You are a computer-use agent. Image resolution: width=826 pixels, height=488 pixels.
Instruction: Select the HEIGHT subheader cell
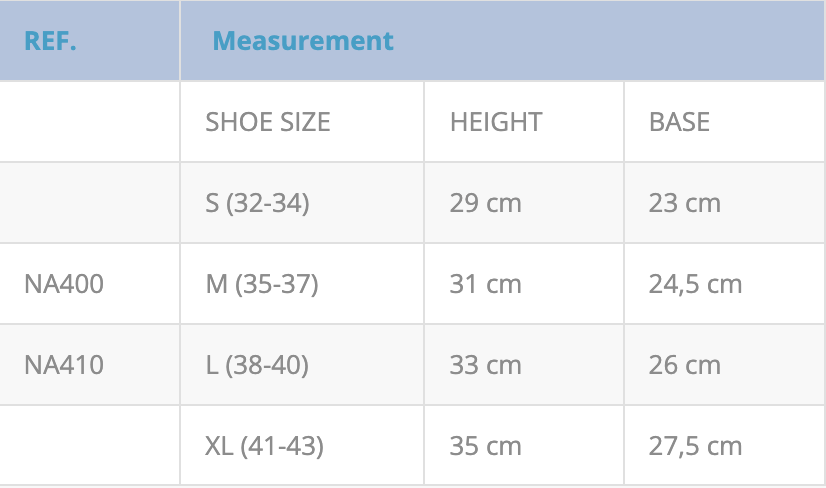click(x=496, y=122)
